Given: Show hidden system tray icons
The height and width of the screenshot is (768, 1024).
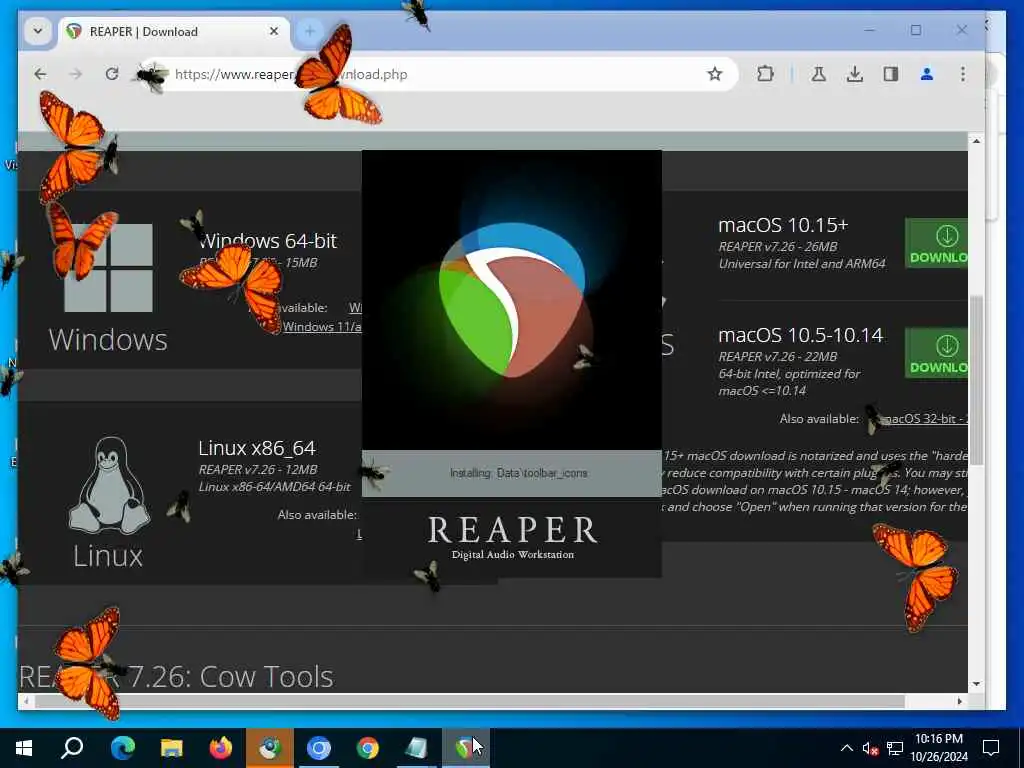Looking at the screenshot, I should click(x=846, y=748).
